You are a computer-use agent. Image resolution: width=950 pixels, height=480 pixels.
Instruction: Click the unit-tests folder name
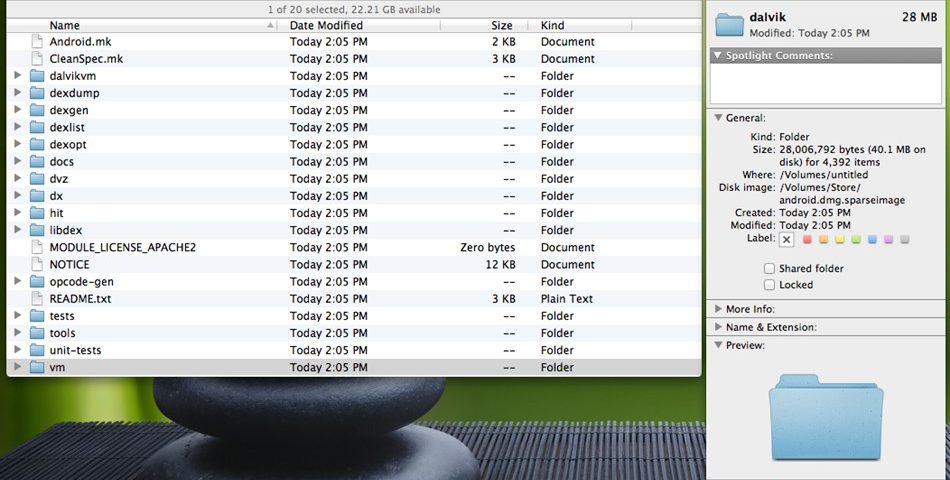click(75, 350)
